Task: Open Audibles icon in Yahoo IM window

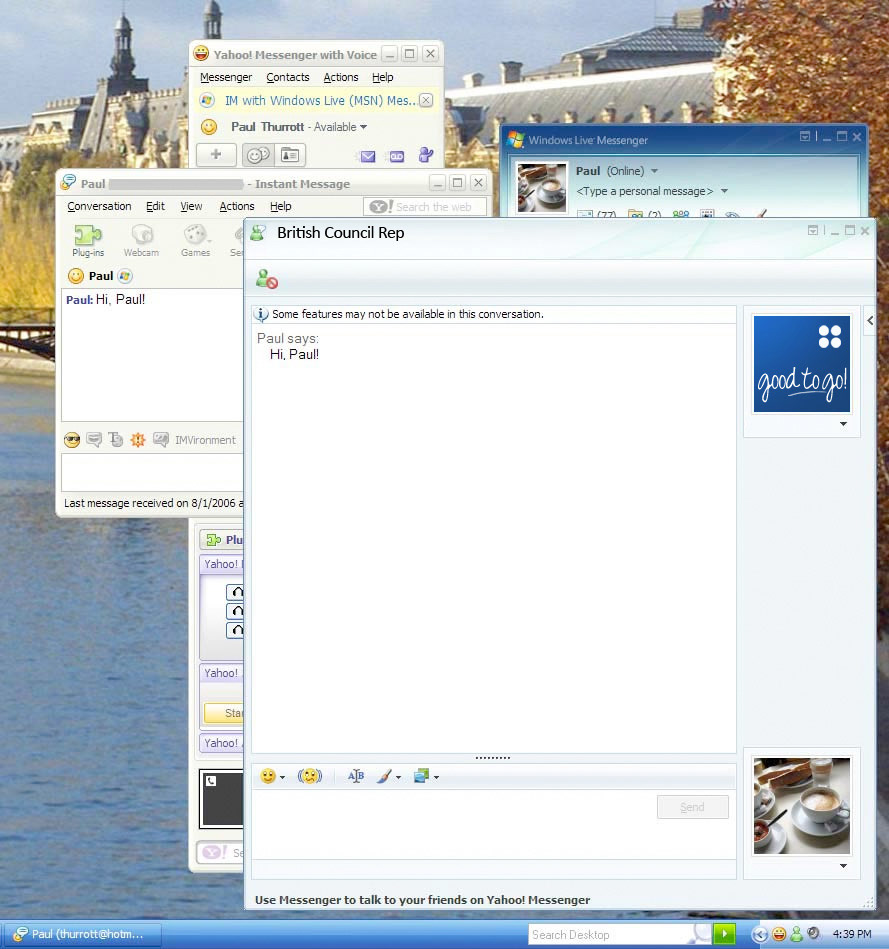Action: (x=94, y=439)
